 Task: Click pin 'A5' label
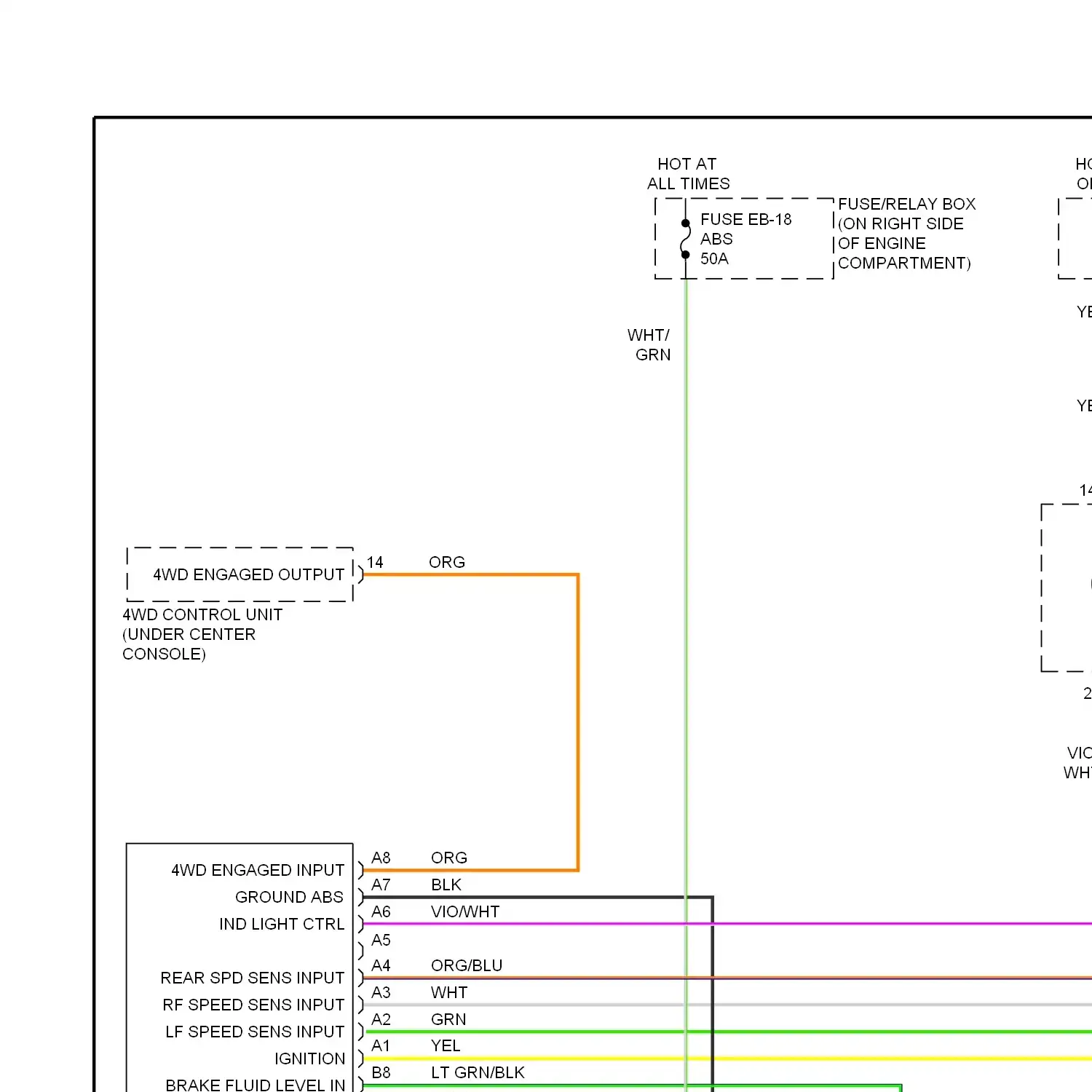click(x=381, y=940)
